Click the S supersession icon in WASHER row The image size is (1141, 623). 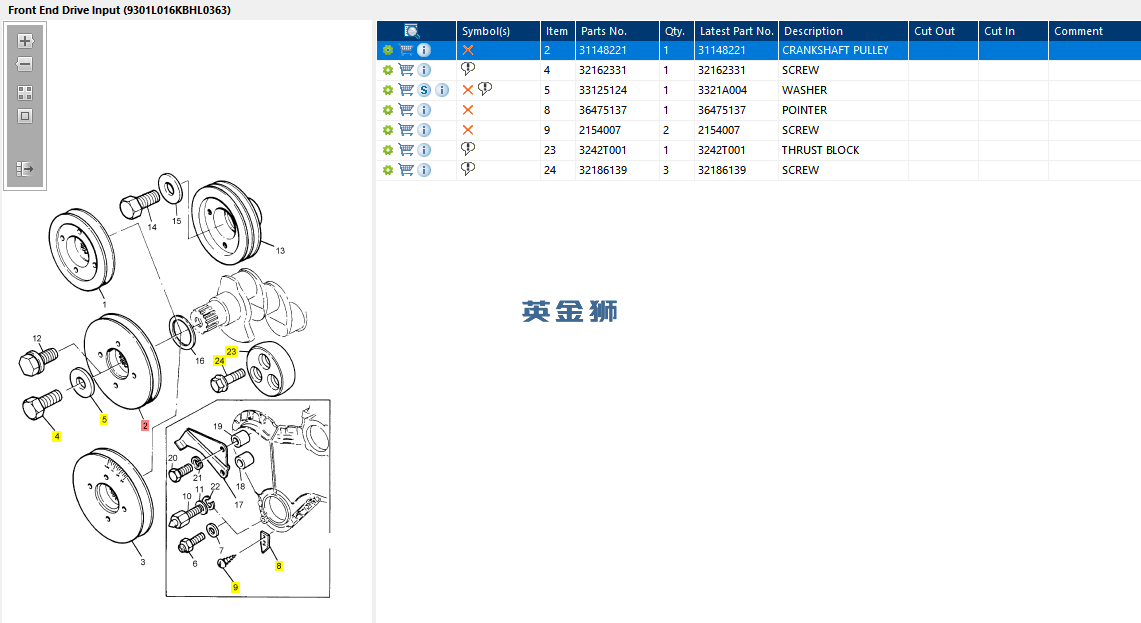tap(424, 90)
